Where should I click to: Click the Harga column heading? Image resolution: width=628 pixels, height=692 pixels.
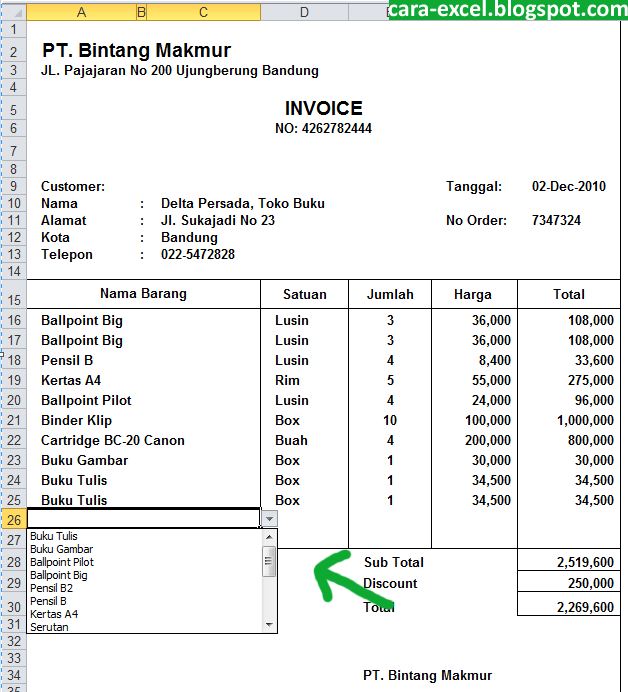pyautogui.click(x=473, y=295)
